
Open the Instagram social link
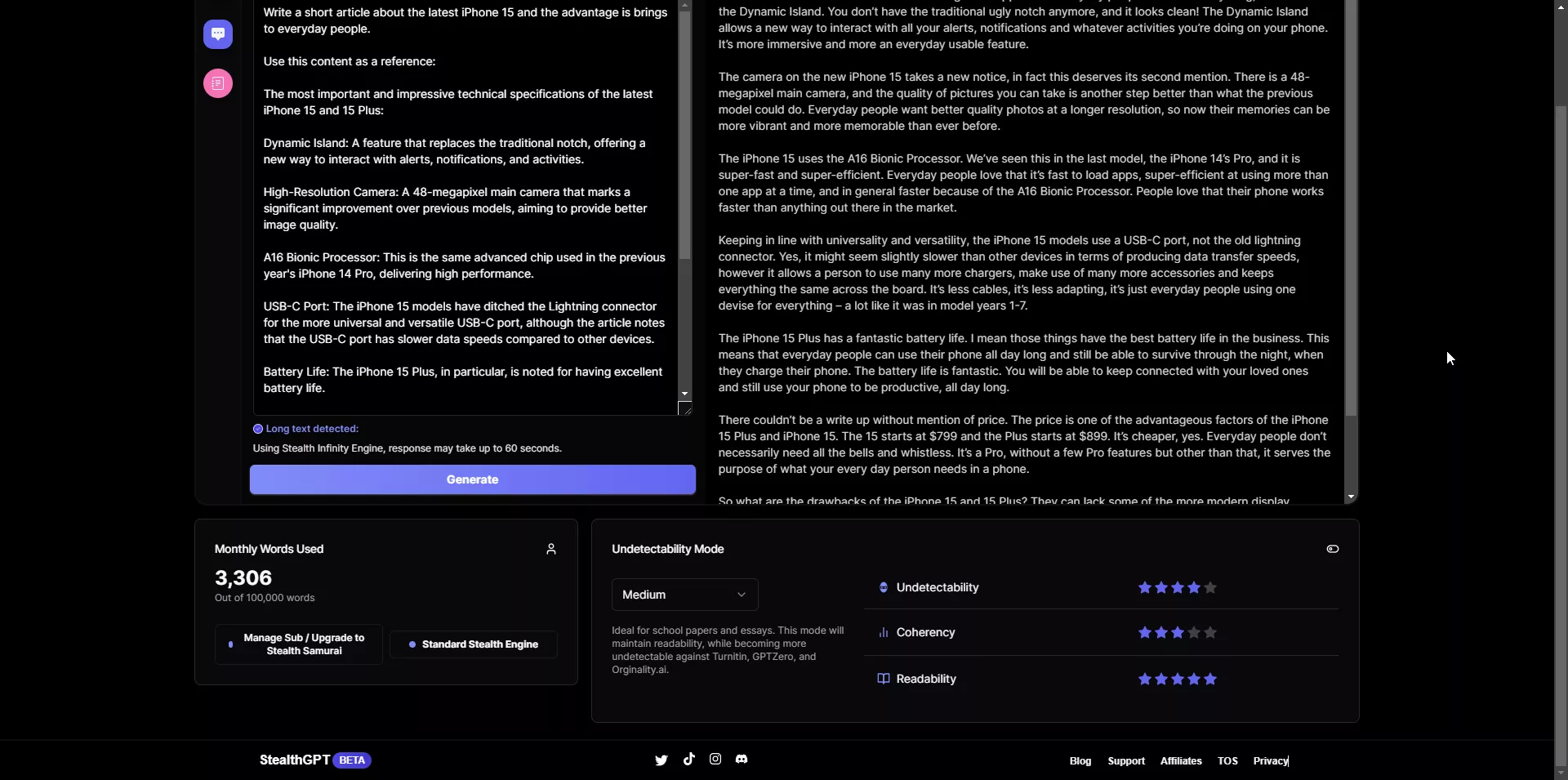715,760
